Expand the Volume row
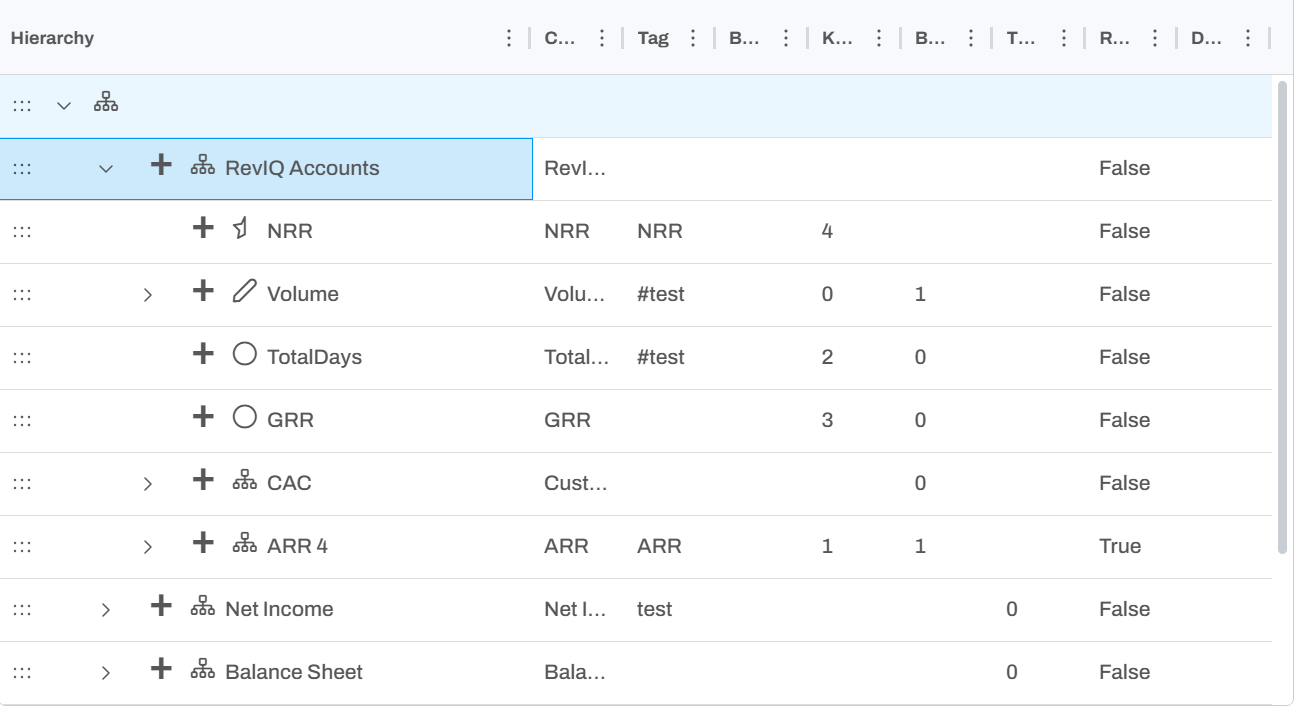Screen dimensions: 1297x724 [x=148, y=295]
